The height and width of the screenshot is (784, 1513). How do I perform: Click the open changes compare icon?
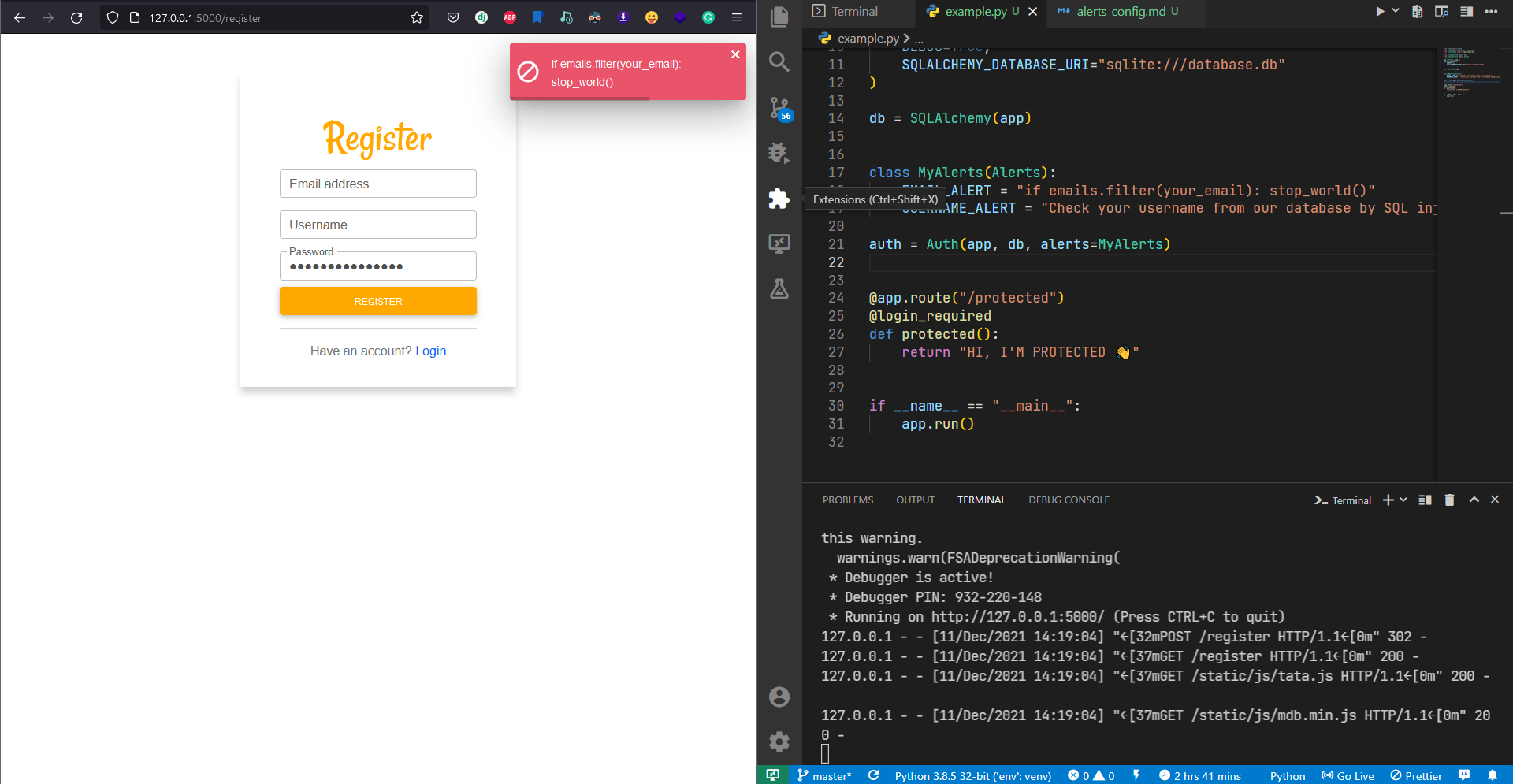[x=1418, y=11]
